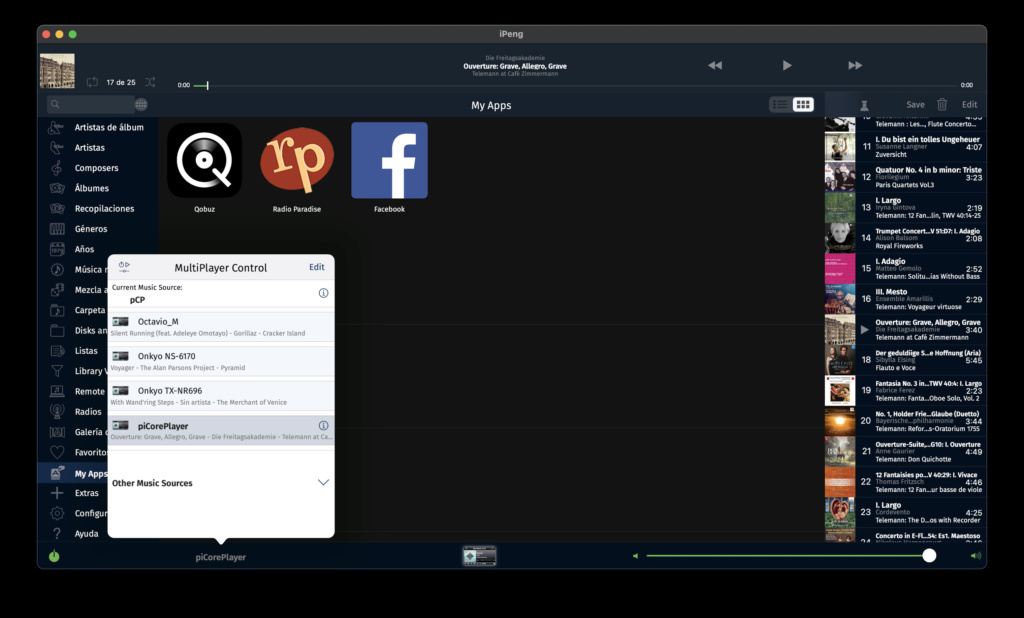Screen dimensions: 1024x618
Task: Save the current playlist
Action: click(x=915, y=105)
